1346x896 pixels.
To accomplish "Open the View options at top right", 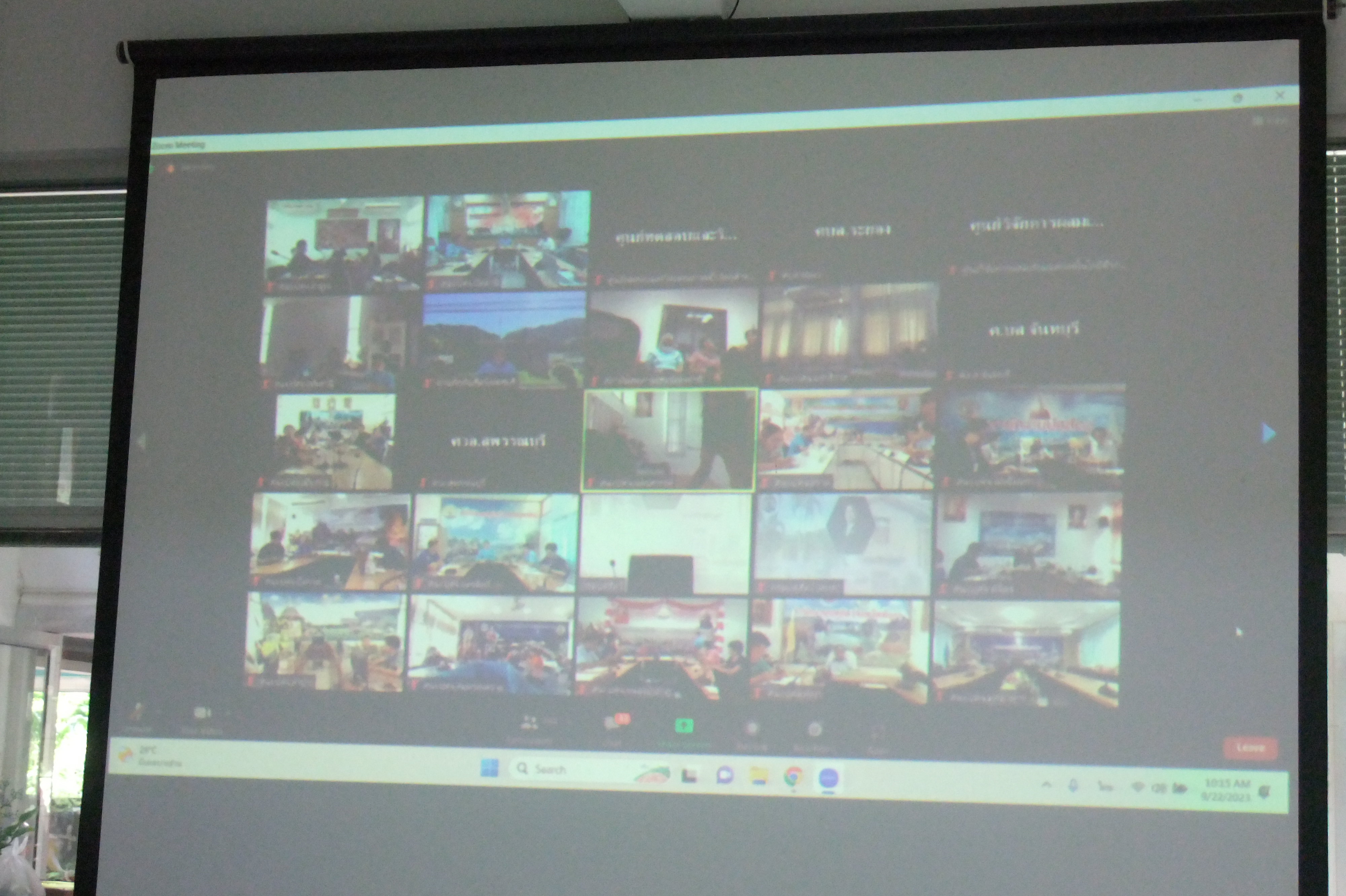I will (x=1270, y=120).
